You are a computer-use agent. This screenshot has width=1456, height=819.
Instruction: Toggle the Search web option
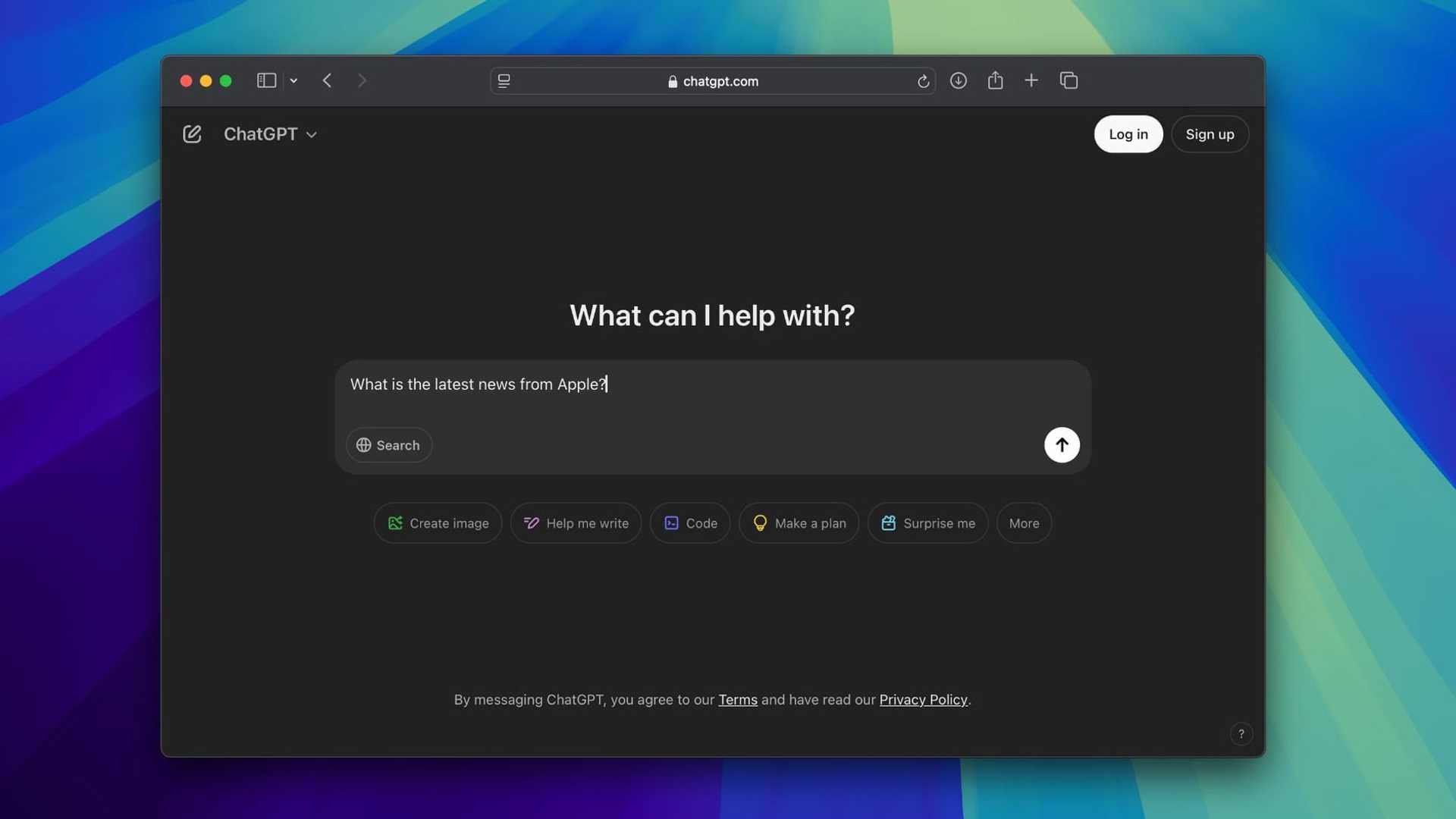point(388,445)
